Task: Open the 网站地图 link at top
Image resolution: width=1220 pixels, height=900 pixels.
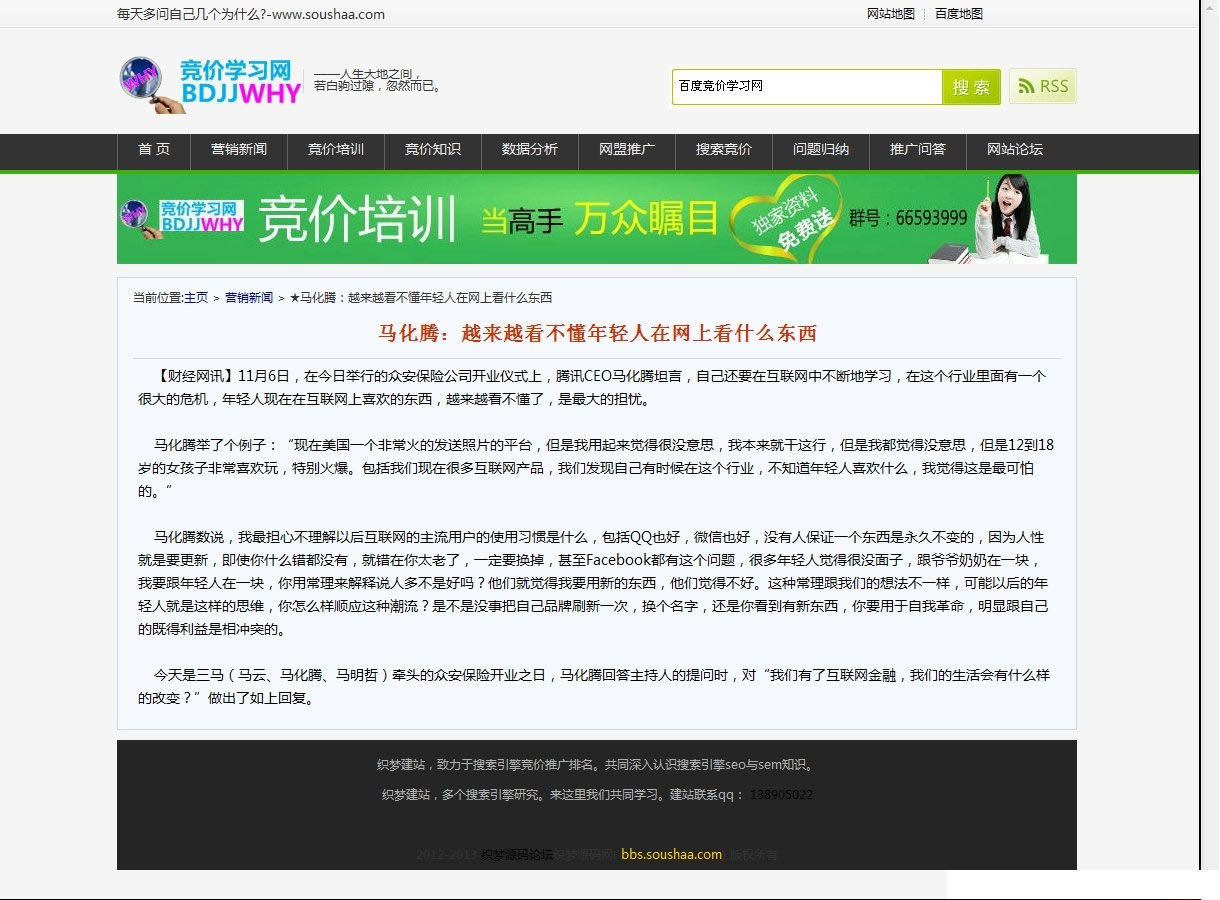Action: (891, 14)
